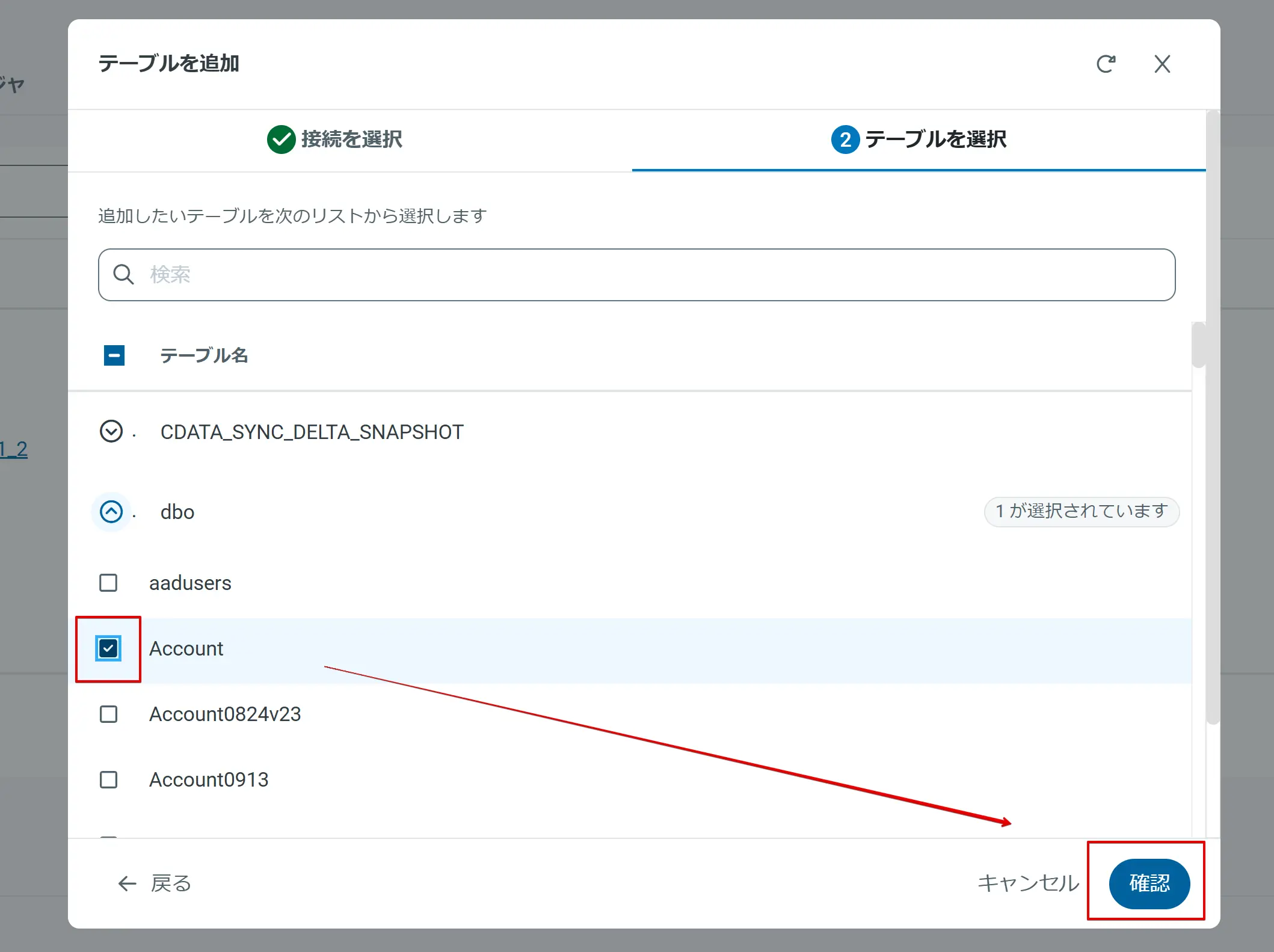This screenshot has height=952, width=1274.
Task: Check the aadusers table checkbox
Action: pyautogui.click(x=108, y=583)
